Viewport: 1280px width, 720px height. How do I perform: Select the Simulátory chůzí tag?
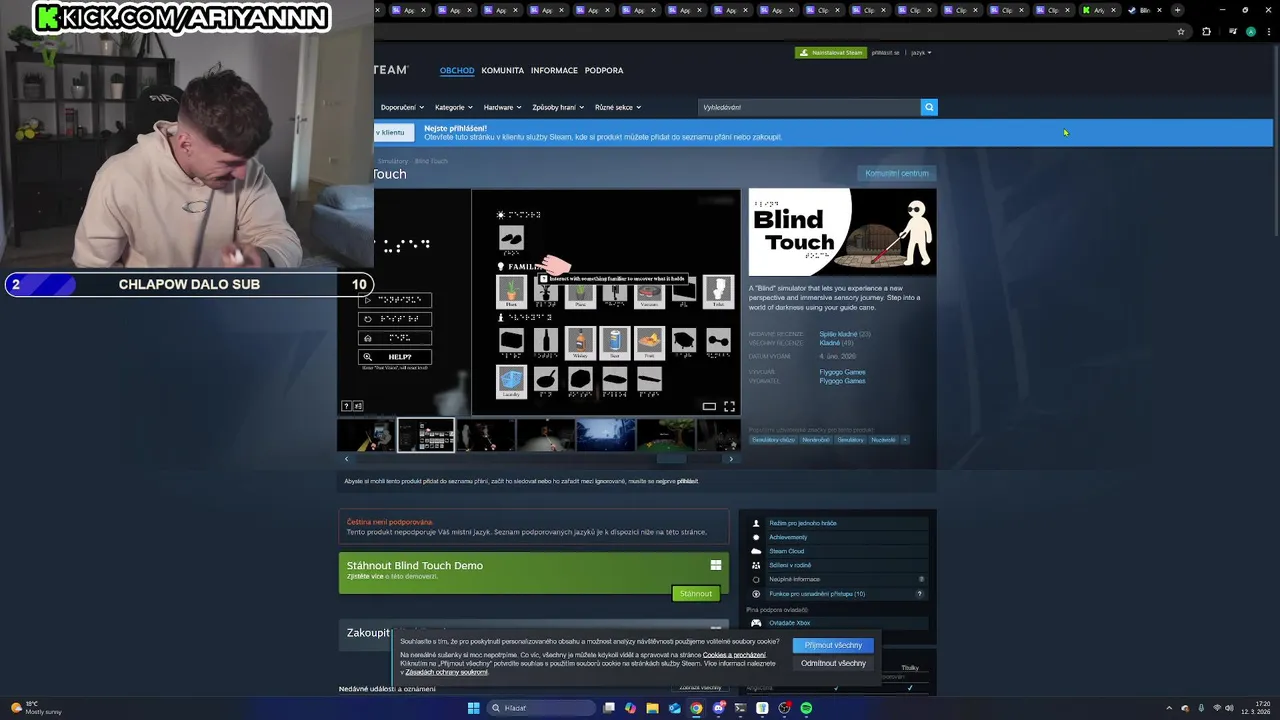(x=773, y=440)
